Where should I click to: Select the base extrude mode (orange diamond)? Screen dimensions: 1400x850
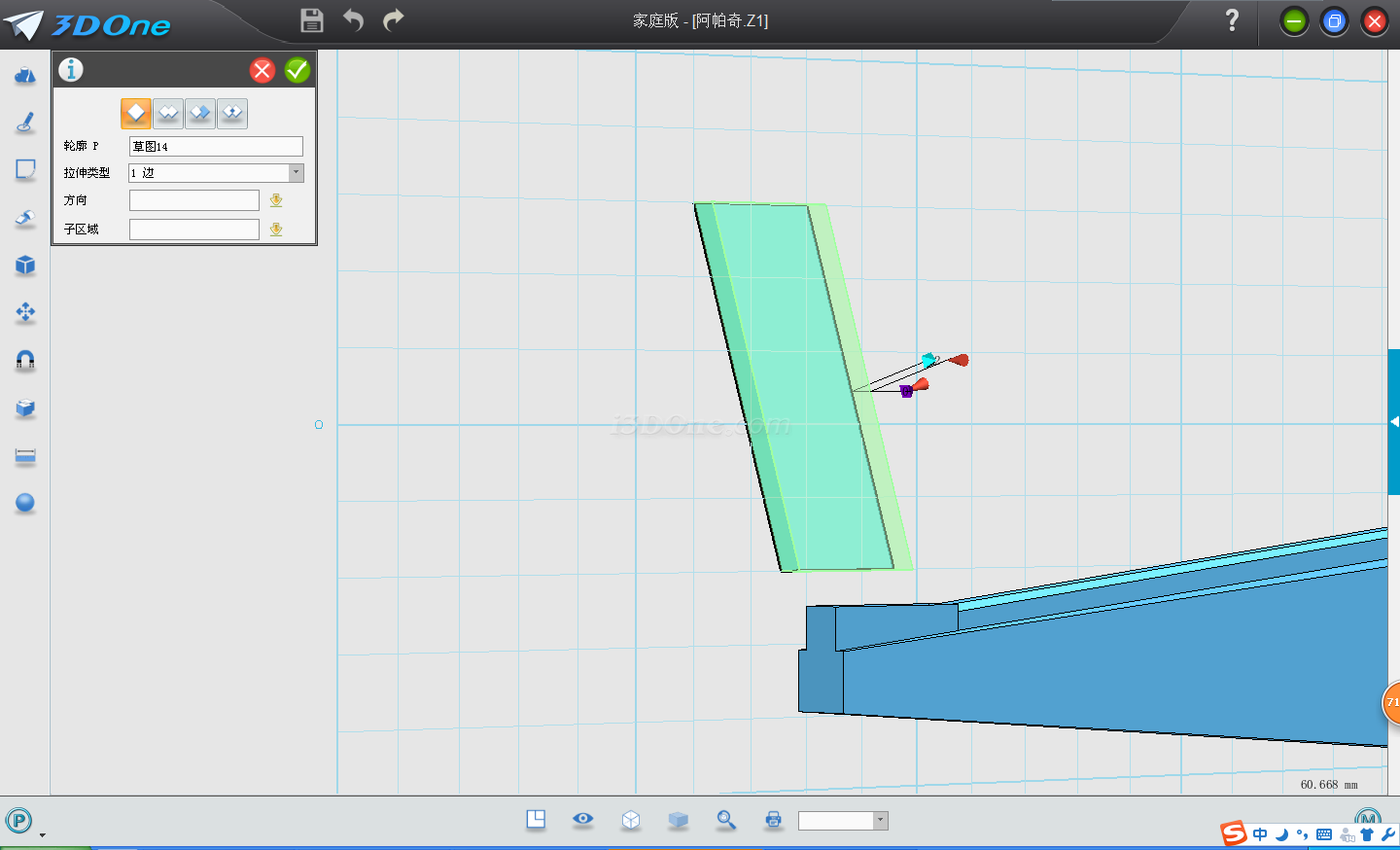(x=136, y=114)
